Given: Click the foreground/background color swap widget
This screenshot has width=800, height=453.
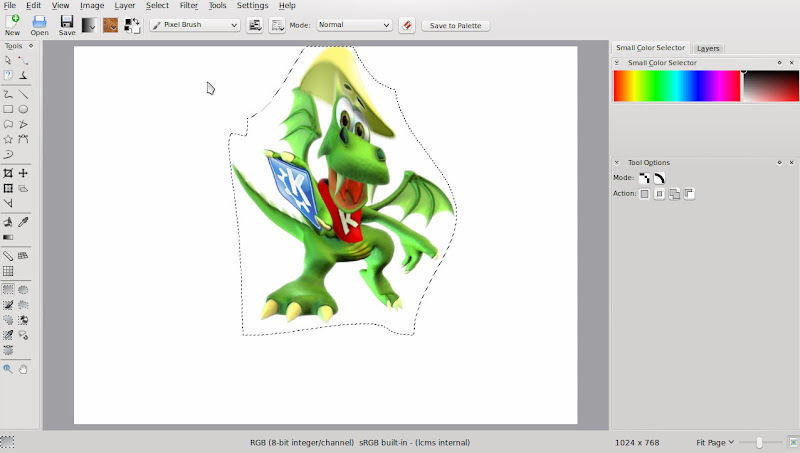Looking at the screenshot, I should (x=132, y=25).
